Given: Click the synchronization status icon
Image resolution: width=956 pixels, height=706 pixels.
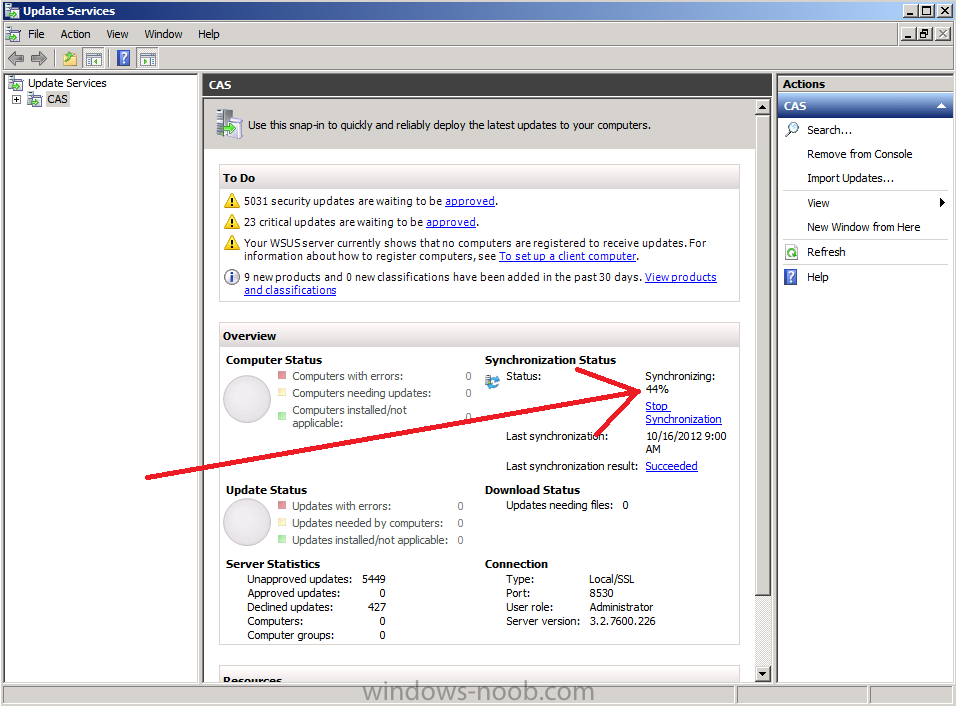Looking at the screenshot, I should [x=492, y=382].
